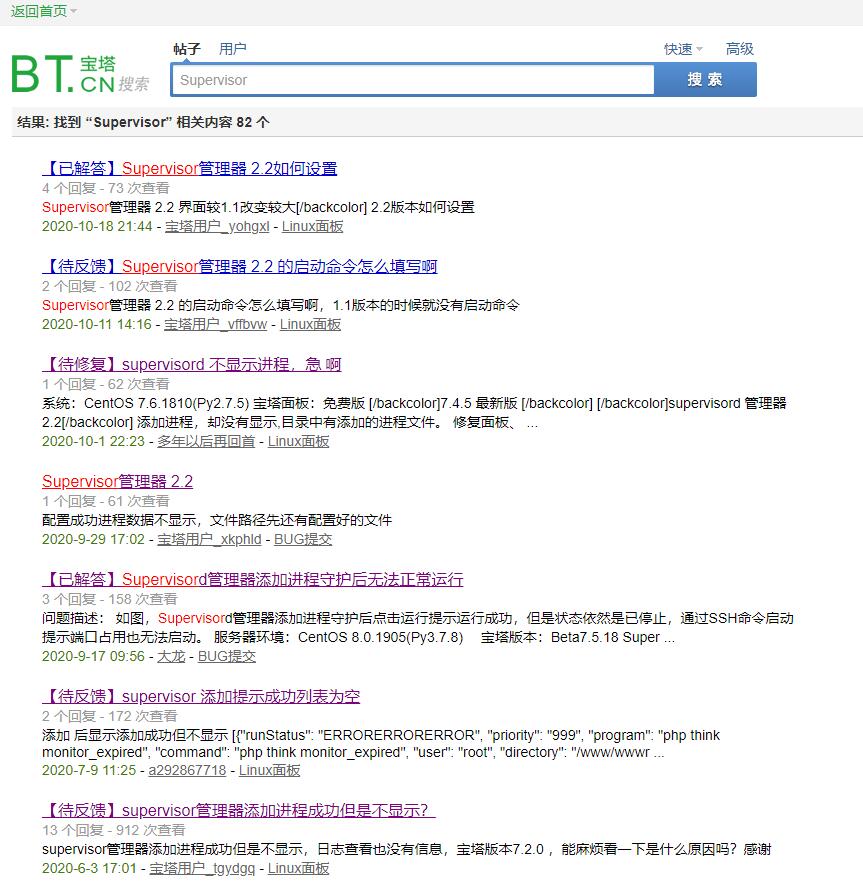Click timestamp 2020-10-18 21:44
This screenshot has width=863, height=894.
[x=97, y=226]
